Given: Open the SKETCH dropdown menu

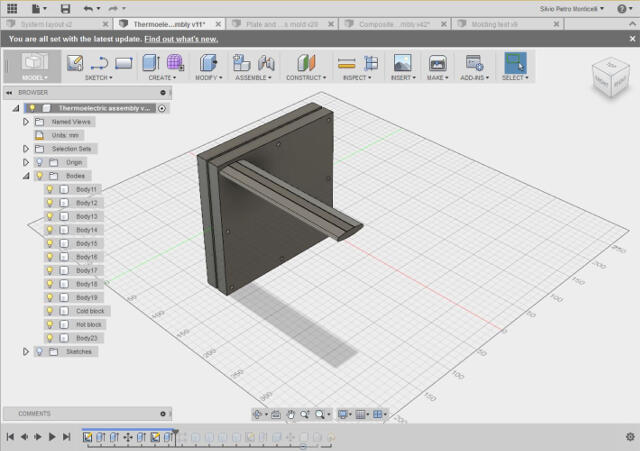Looking at the screenshot, I should pyautogui.click(x=98, y=78).
